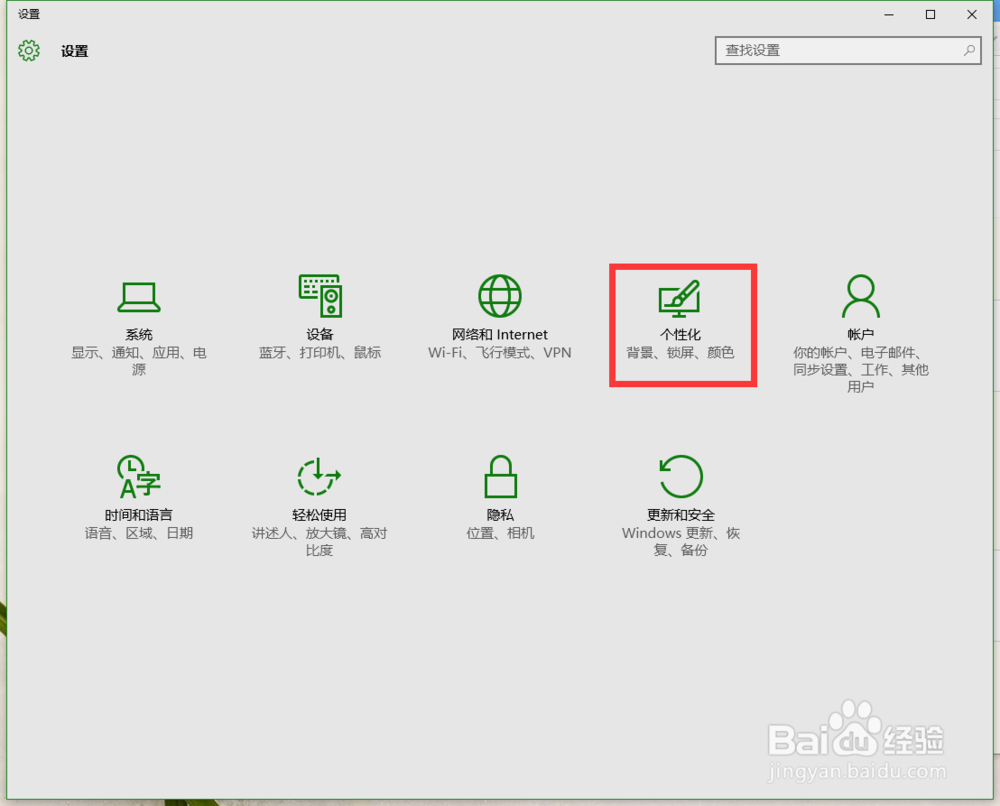Click the 语音、区域、日期 subtitle text
The width and height of the screenshot is (1000, 806).
[x=139, y=533]
